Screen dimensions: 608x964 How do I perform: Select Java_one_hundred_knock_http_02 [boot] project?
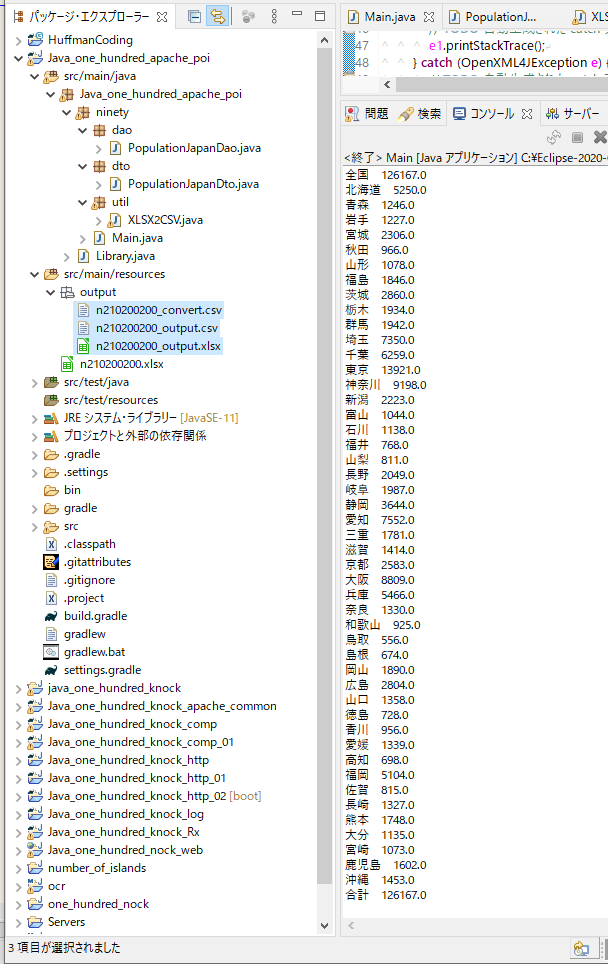pos(154,796)
